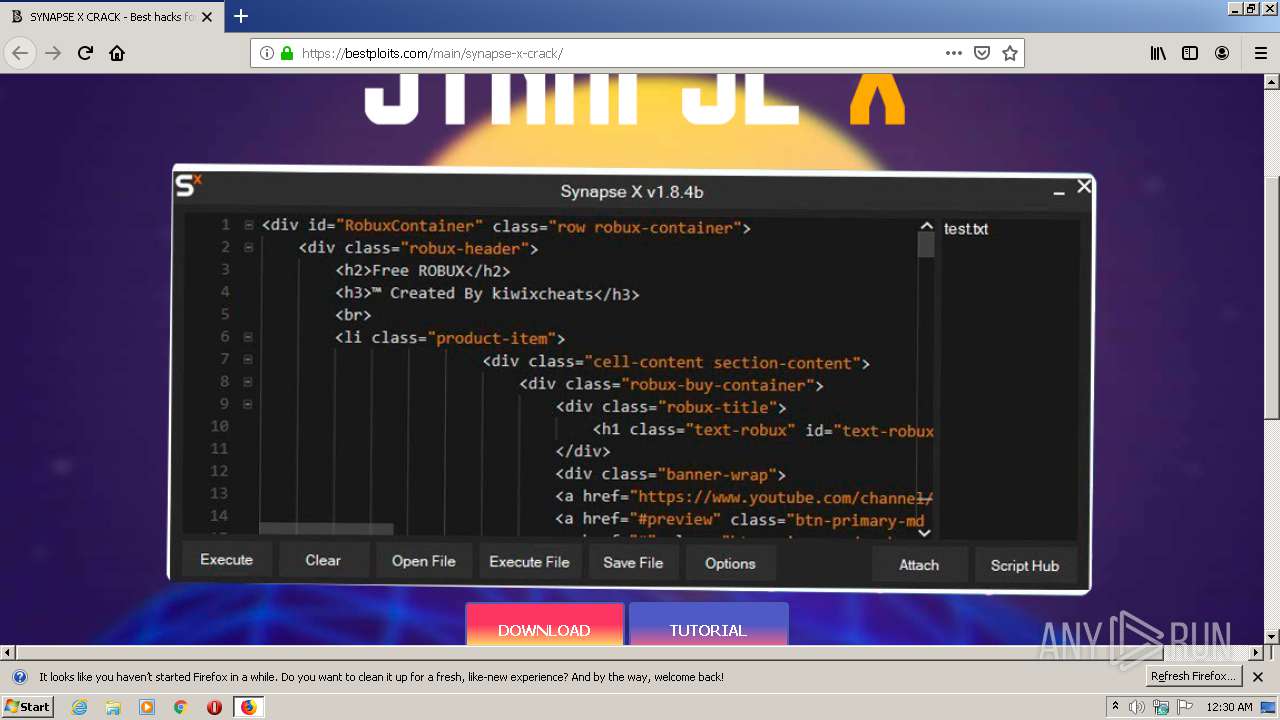Select test.txt in script list

pyautogui.click(x=966, y=229)
